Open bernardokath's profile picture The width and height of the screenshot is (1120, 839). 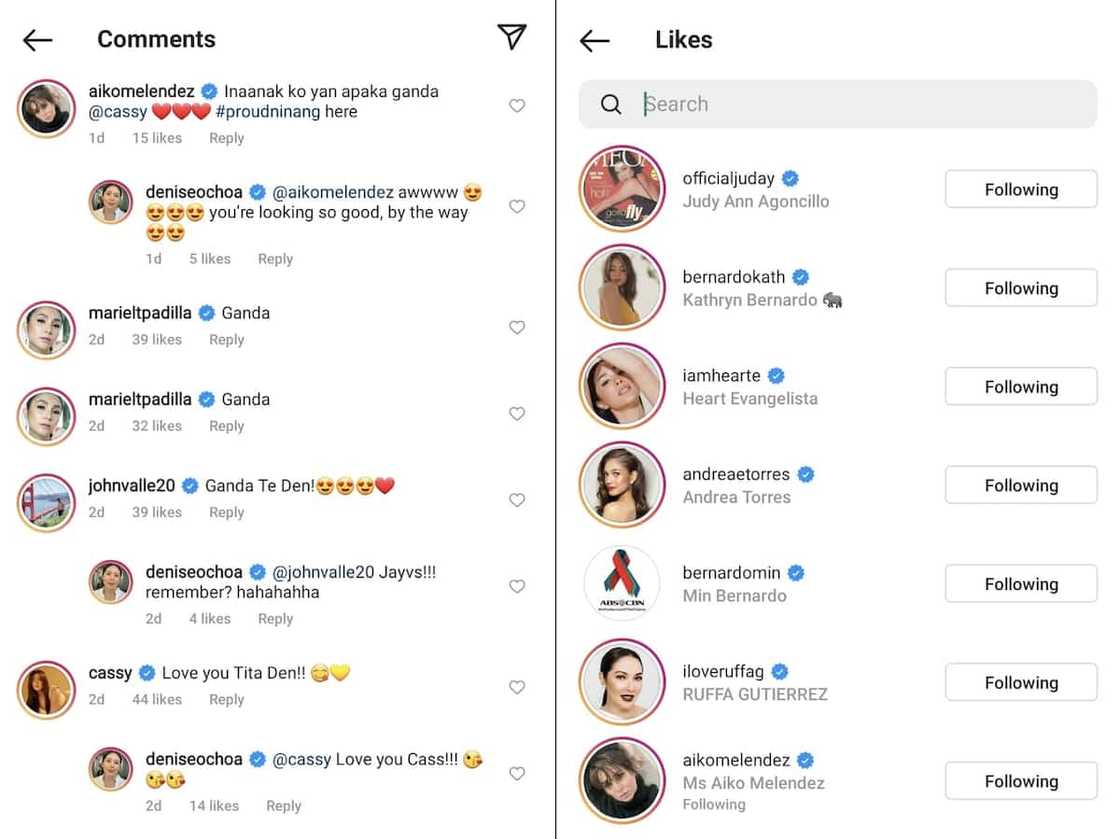pyautogui.click(x=622, y=287)
